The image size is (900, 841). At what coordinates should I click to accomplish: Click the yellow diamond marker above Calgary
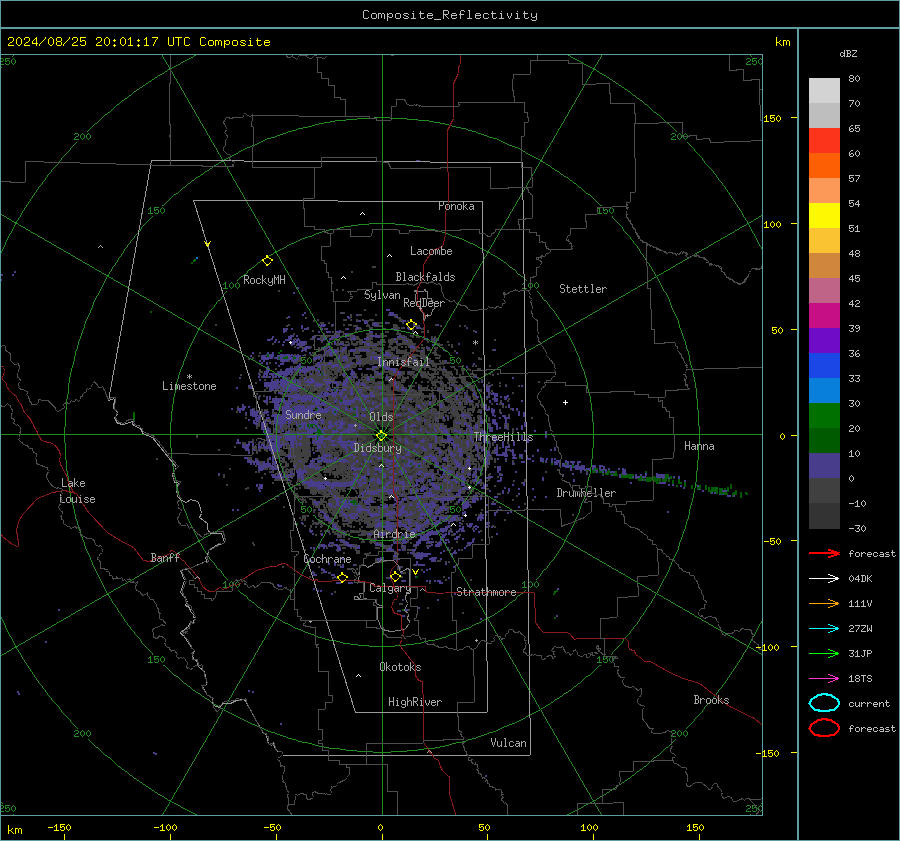[x=395, y=576]
